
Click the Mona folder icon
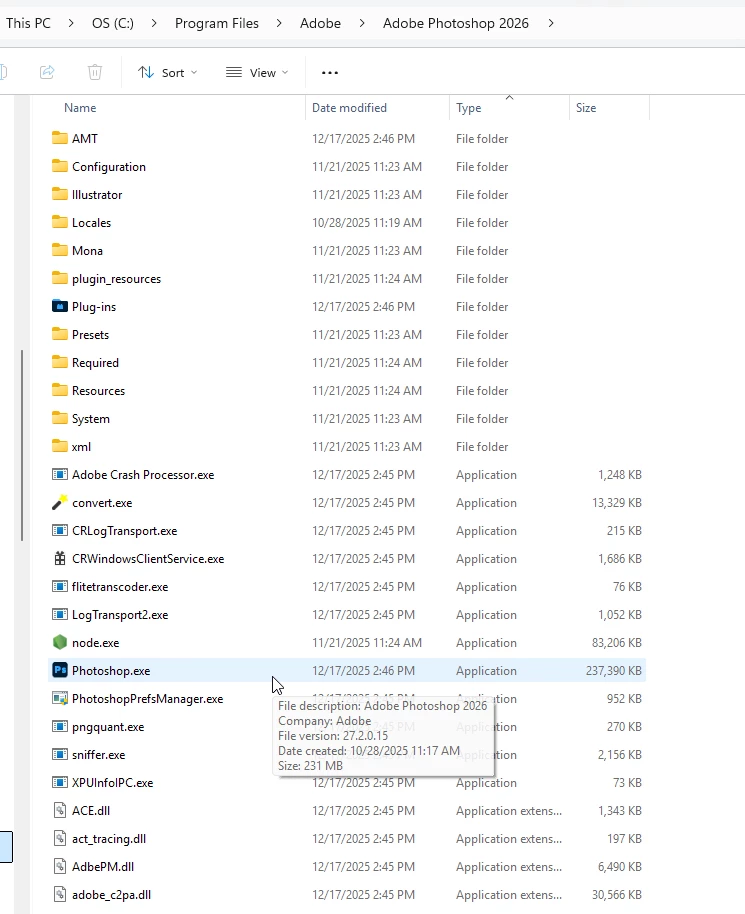[x=60, y=250]
